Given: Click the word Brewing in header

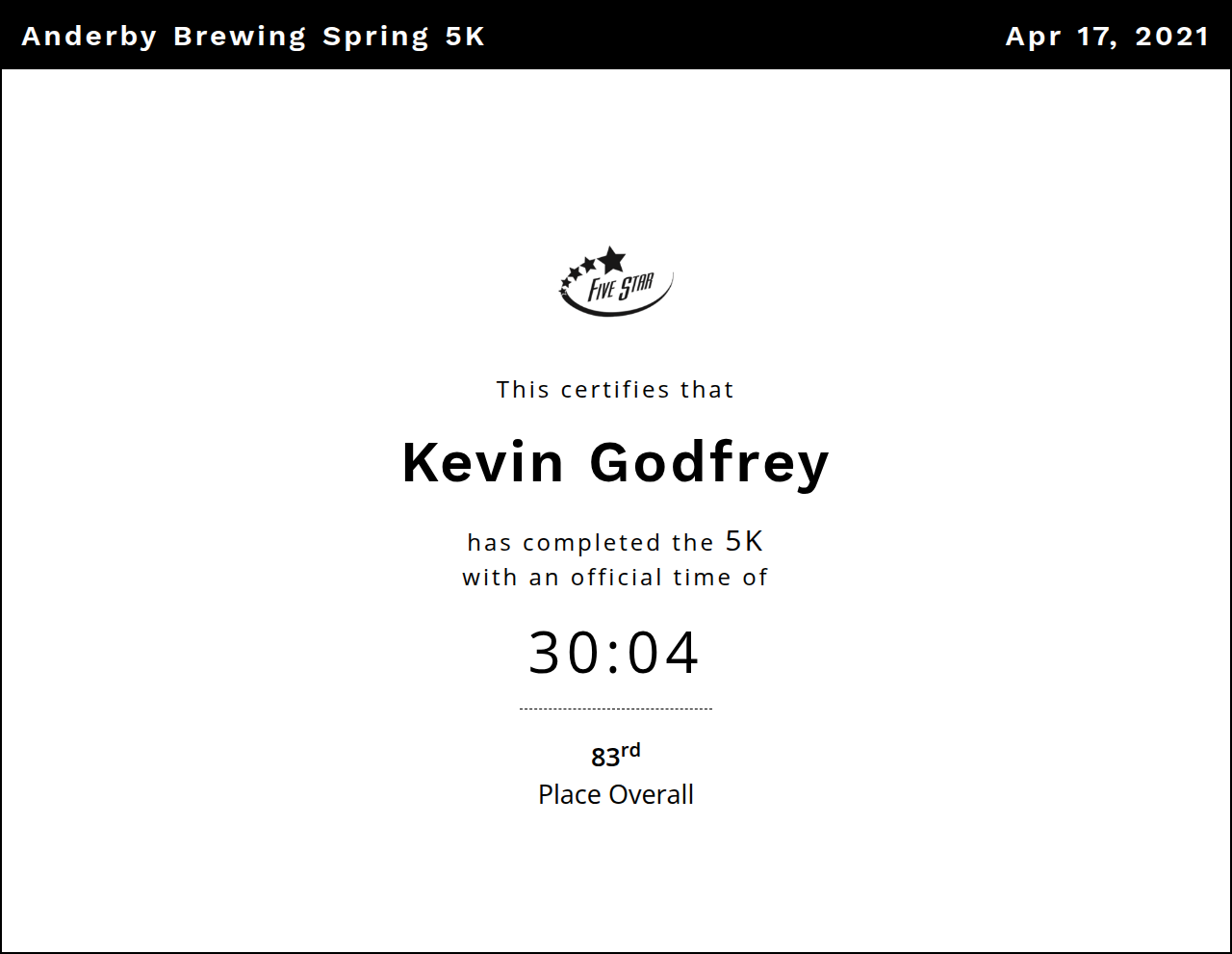Looking at the screenshot, I should click(240, 37).
